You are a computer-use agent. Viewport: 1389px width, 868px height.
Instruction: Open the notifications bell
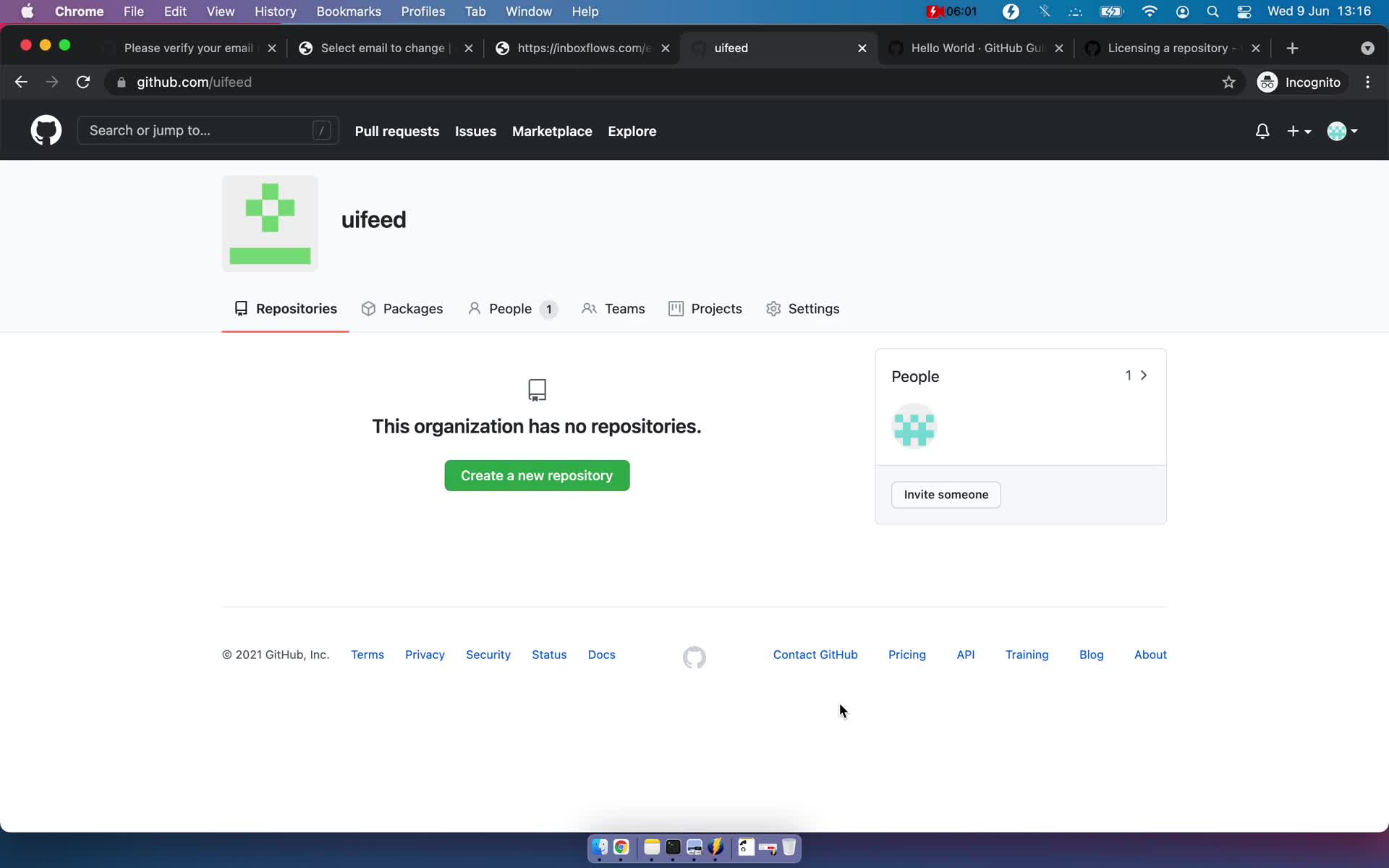(1262, 131)
